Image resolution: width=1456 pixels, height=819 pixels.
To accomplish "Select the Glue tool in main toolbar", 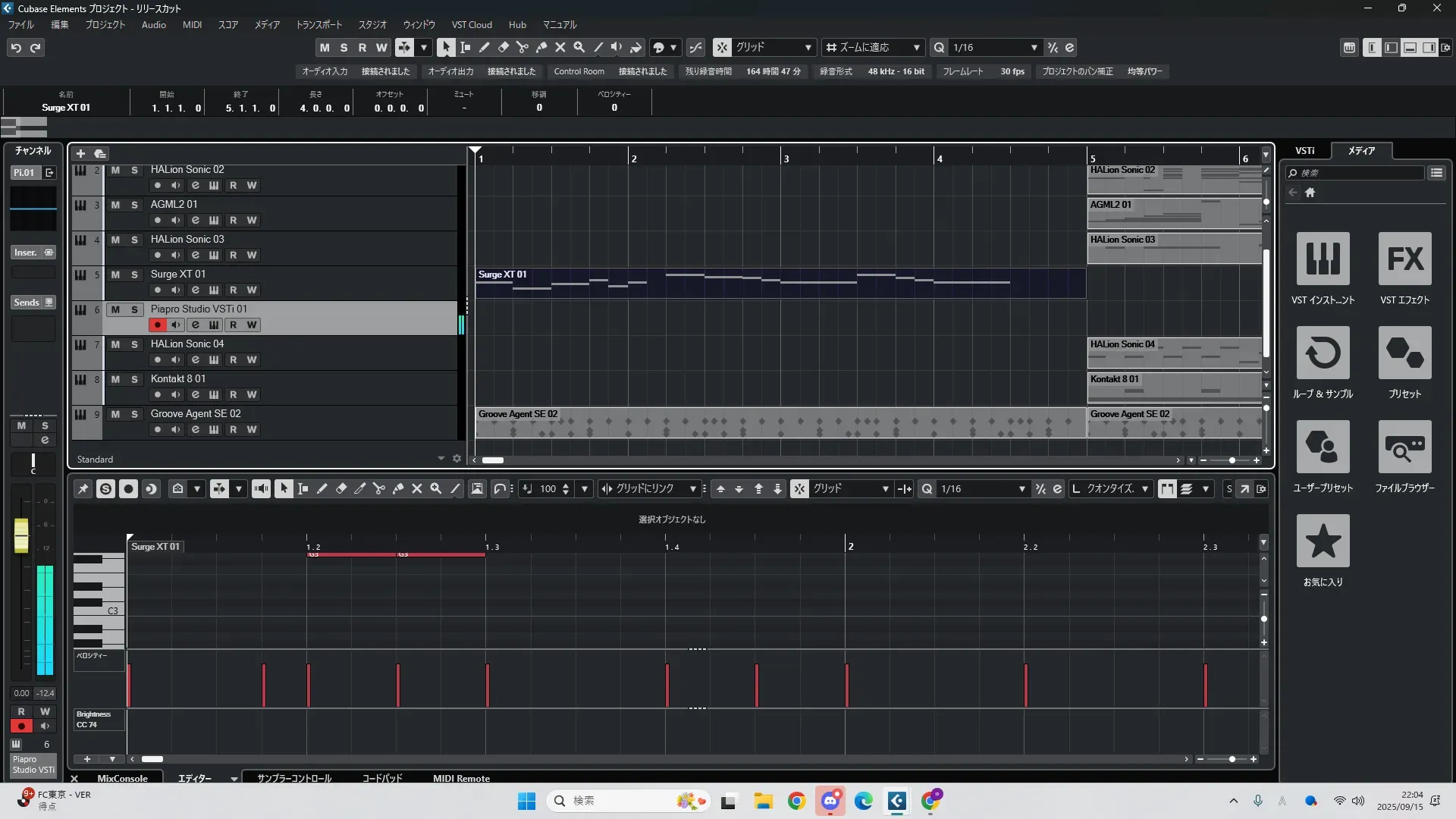I will tap(541, 47).
